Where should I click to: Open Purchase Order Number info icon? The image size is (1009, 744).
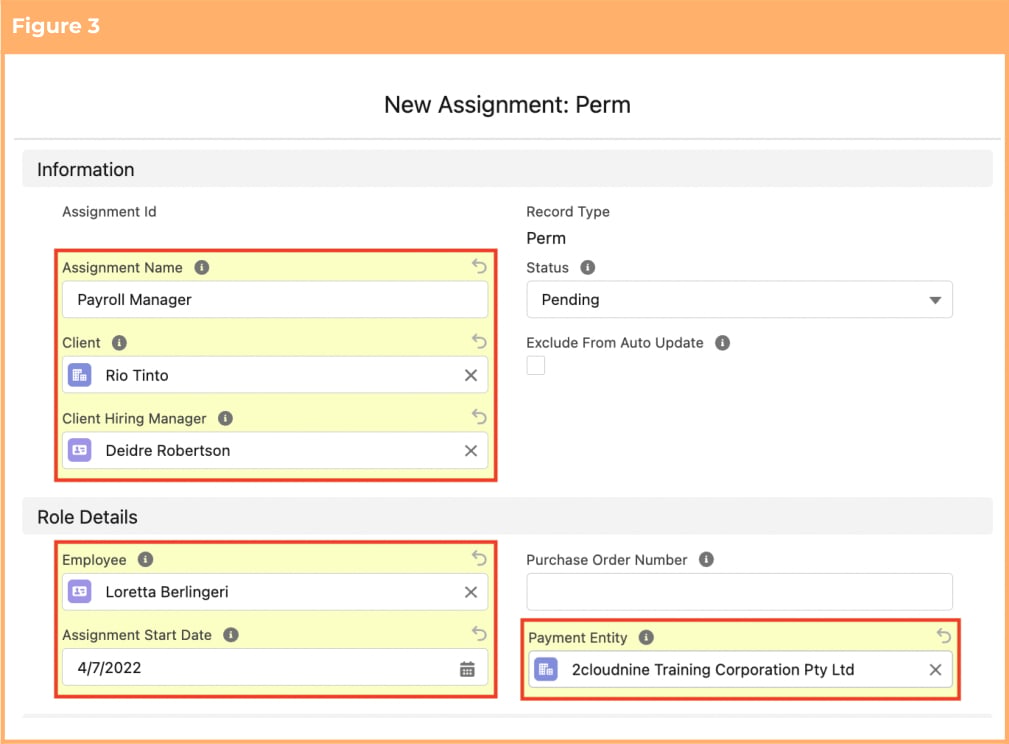click(707, 559)
